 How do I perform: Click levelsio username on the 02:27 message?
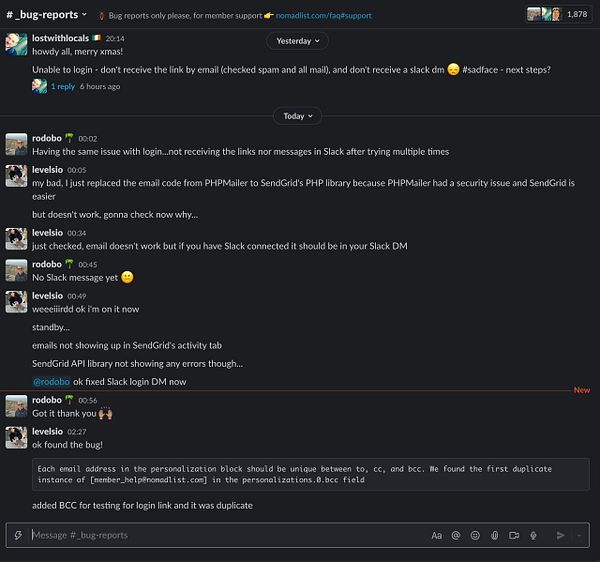(x=47, y=431)
